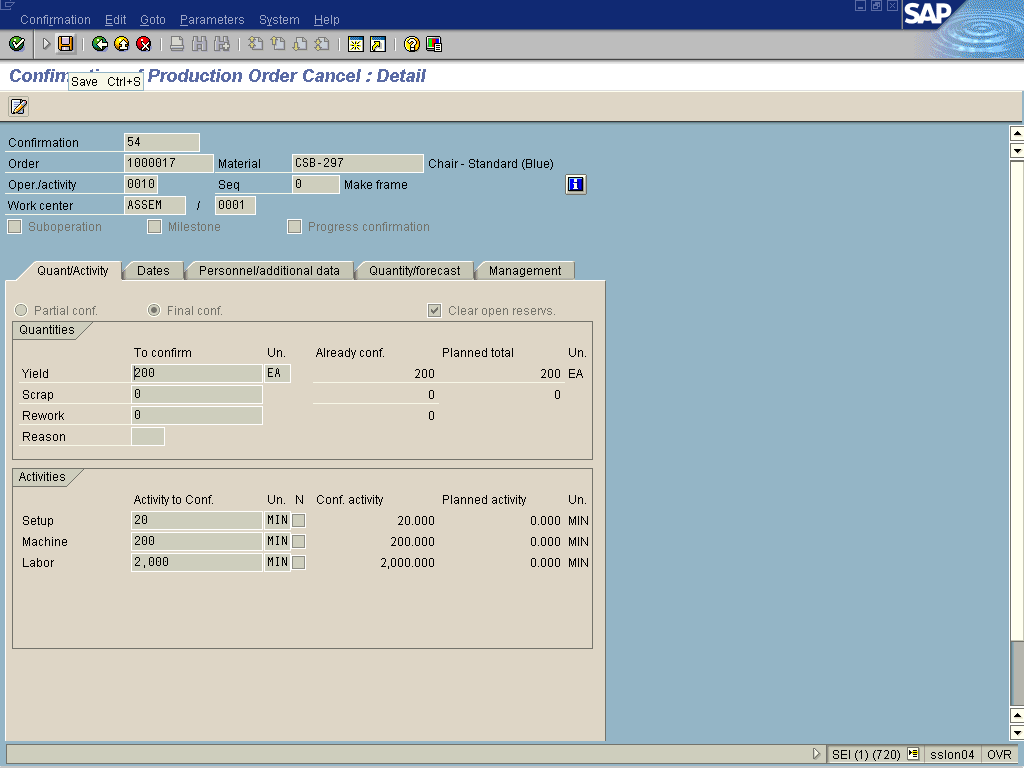Switch to the Dates tab
This screenshot has width=1024, height=768.
[153, 270]
